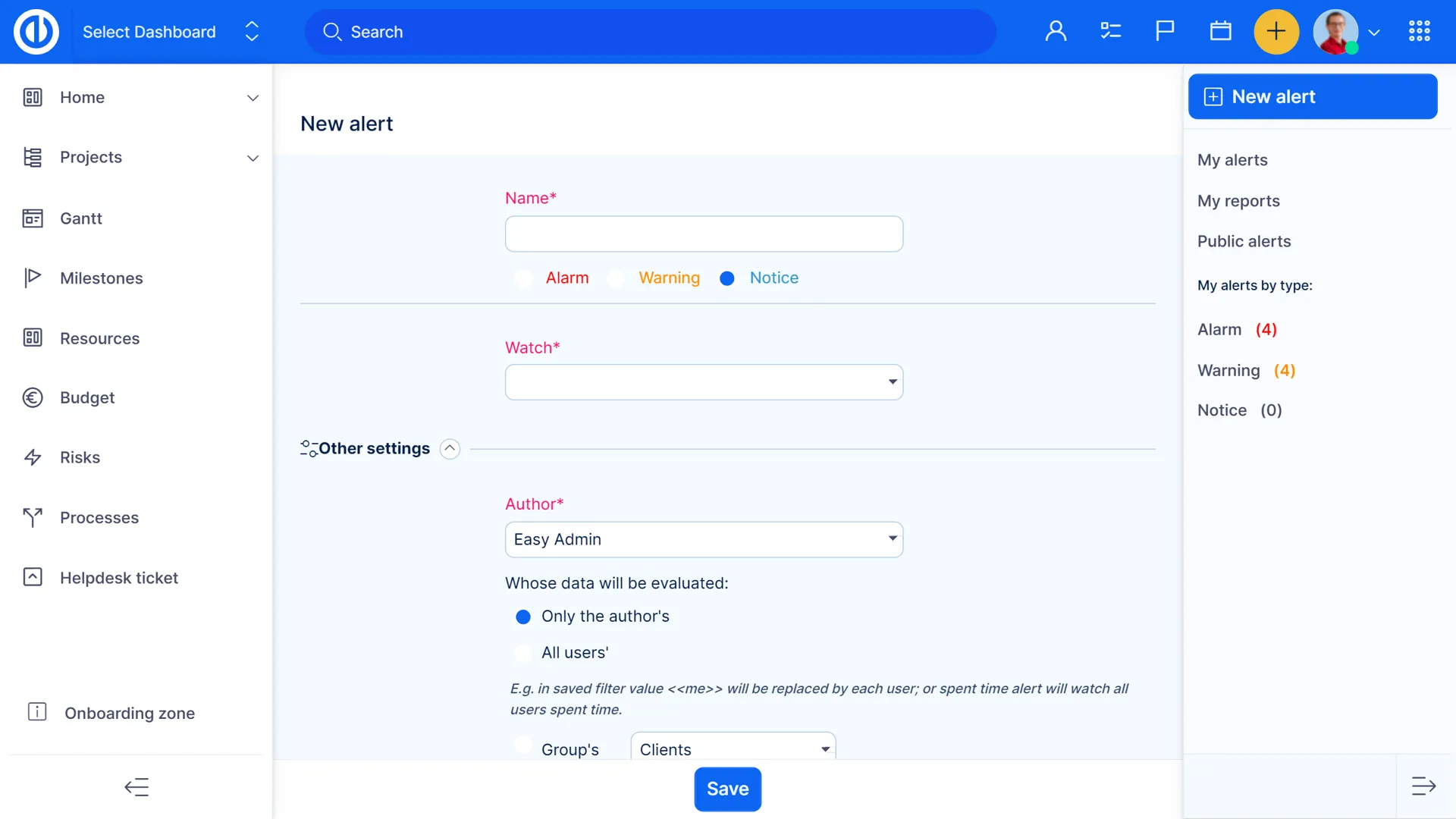Select the Alarm radio button

[523, 278]
